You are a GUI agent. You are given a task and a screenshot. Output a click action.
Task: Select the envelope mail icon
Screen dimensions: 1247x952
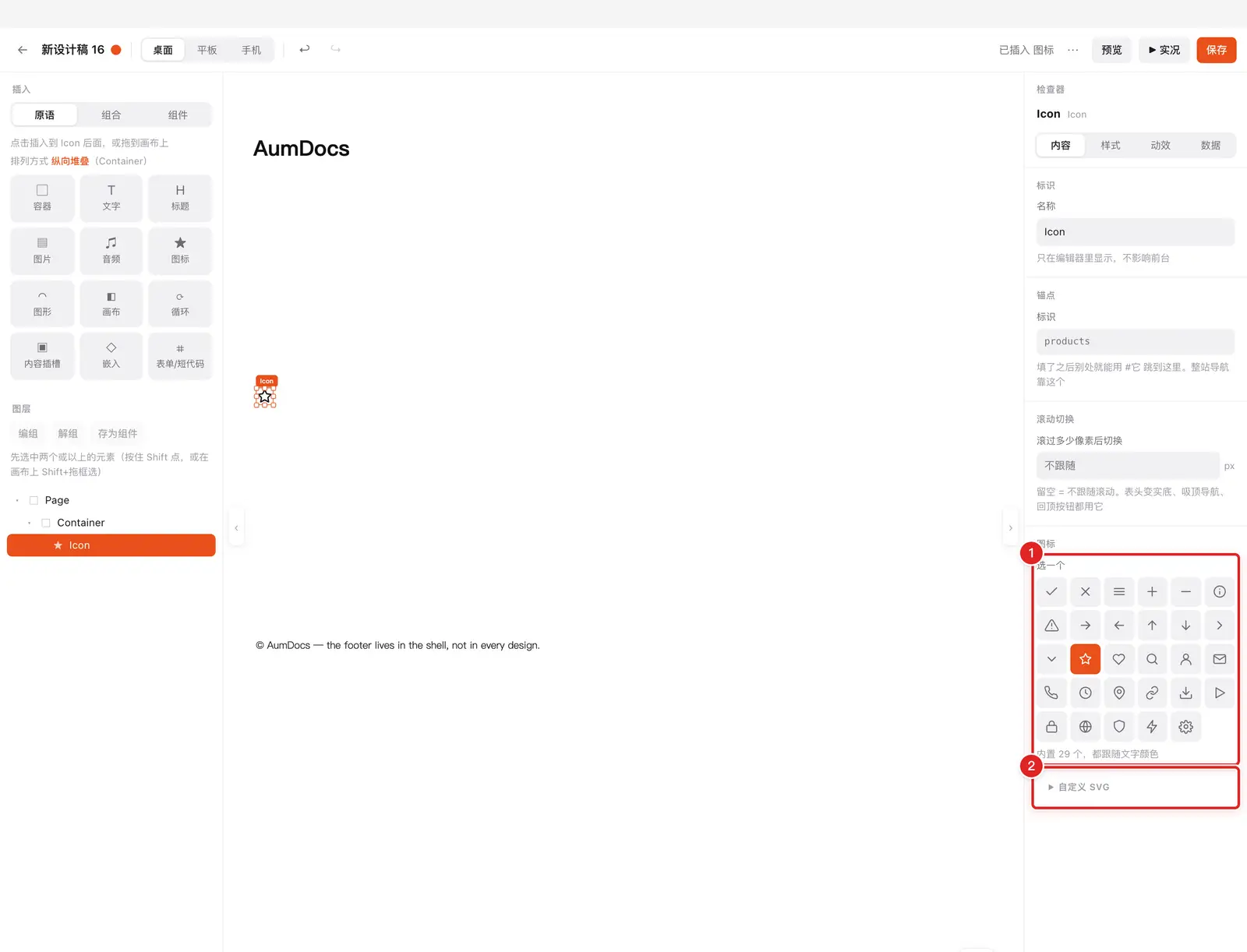coord(1220,659)
